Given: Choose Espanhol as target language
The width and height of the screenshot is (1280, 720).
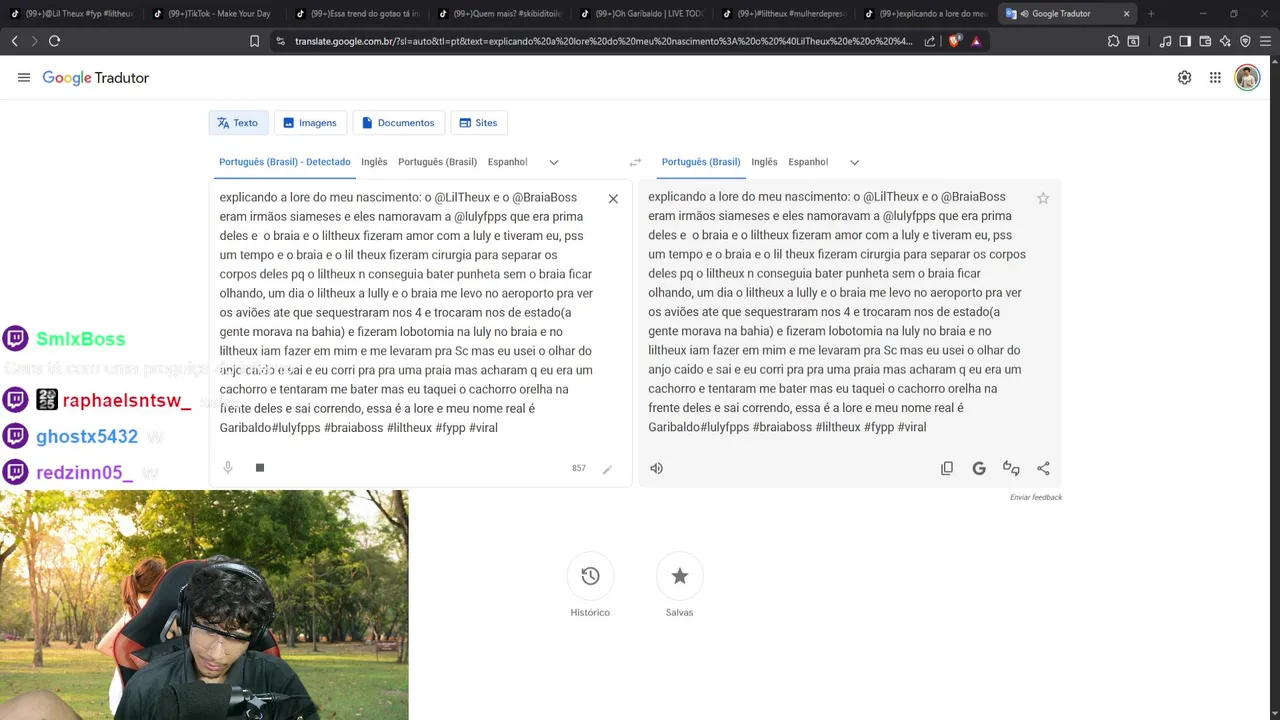Looking at the screenshot, I should [x=808, y=162].
